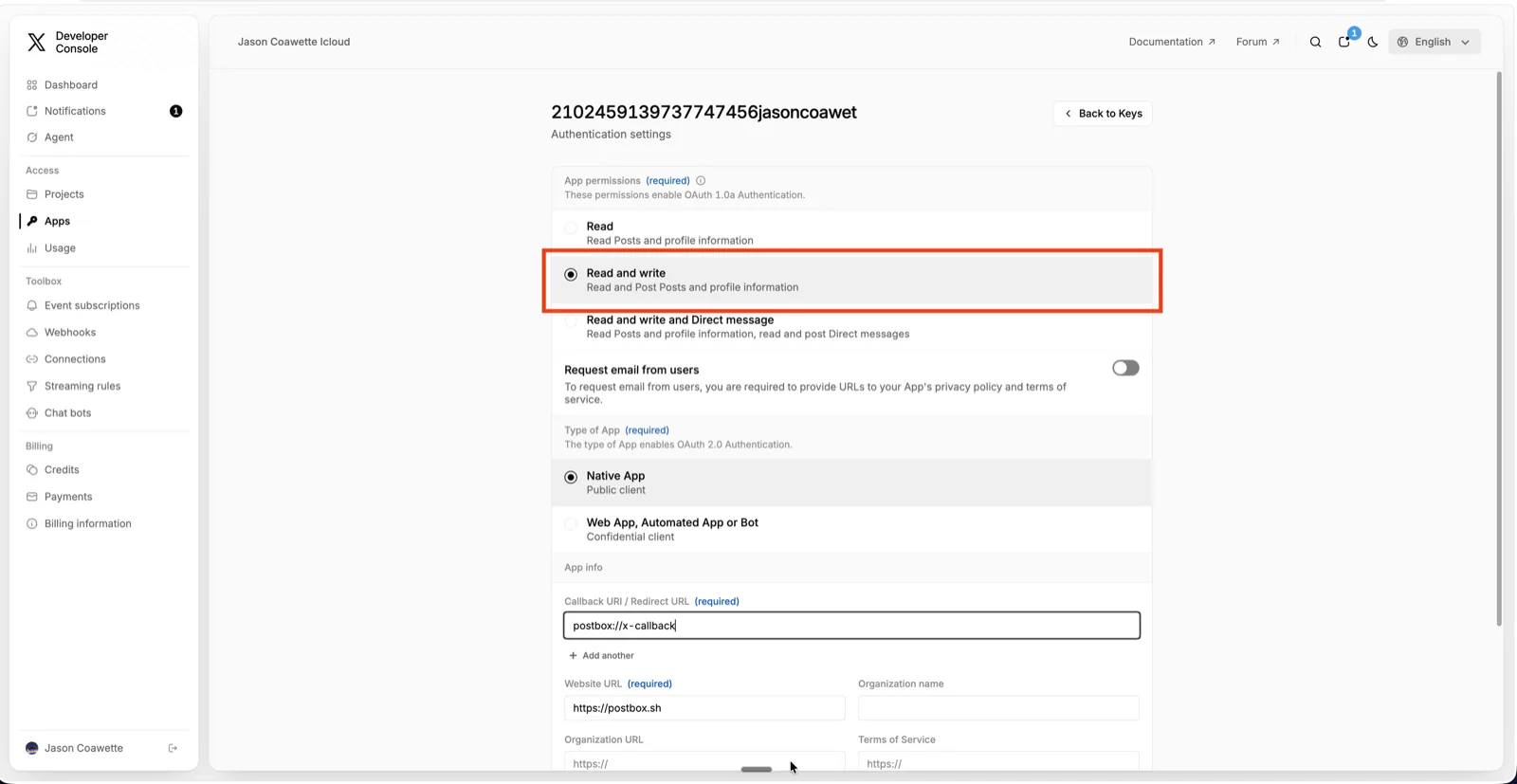
Task: Open the Dashboard menu item
Action: point(71,85)
